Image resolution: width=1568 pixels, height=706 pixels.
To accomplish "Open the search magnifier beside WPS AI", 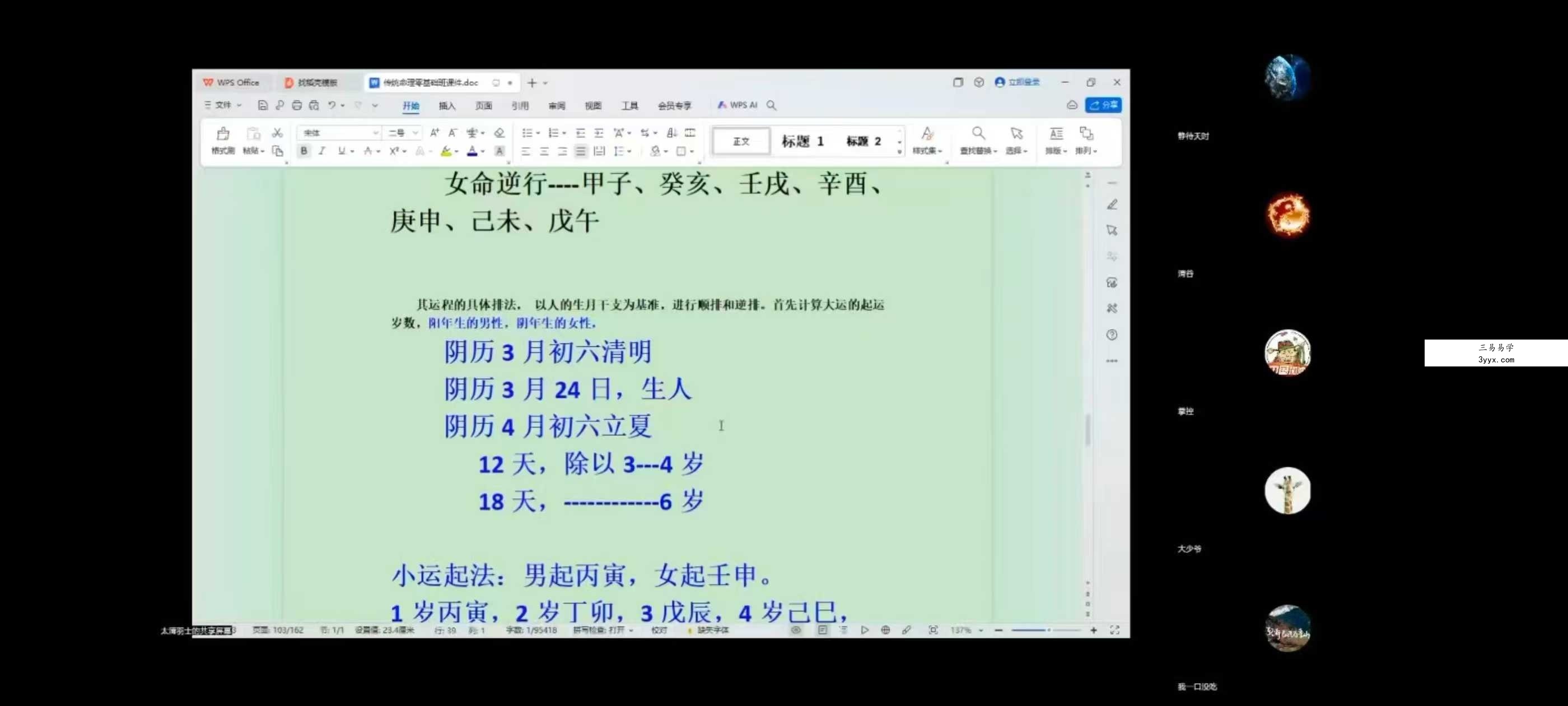I will coord(771,105).
